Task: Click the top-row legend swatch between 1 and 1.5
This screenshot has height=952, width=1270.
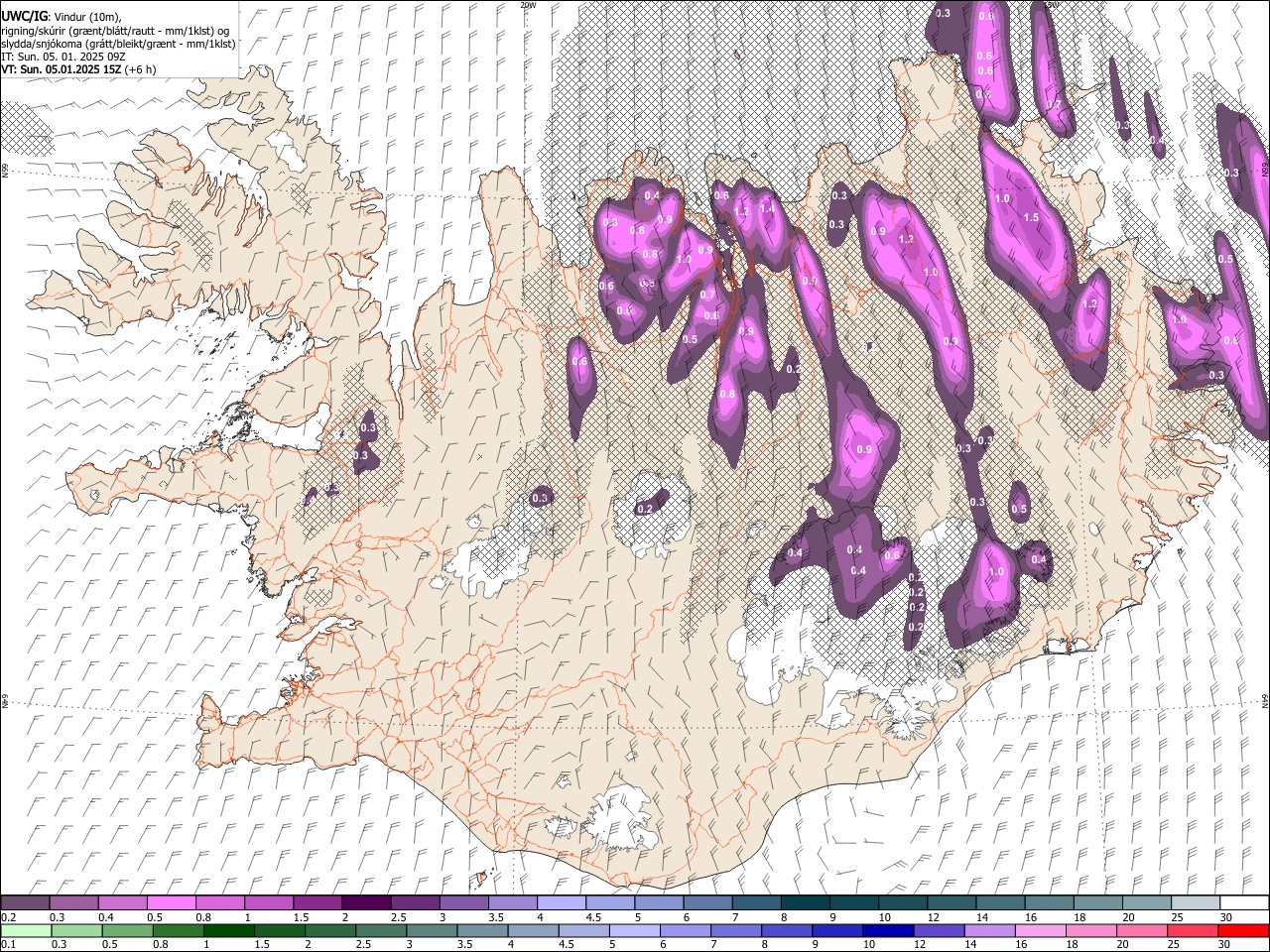Action: coord(269,903)
